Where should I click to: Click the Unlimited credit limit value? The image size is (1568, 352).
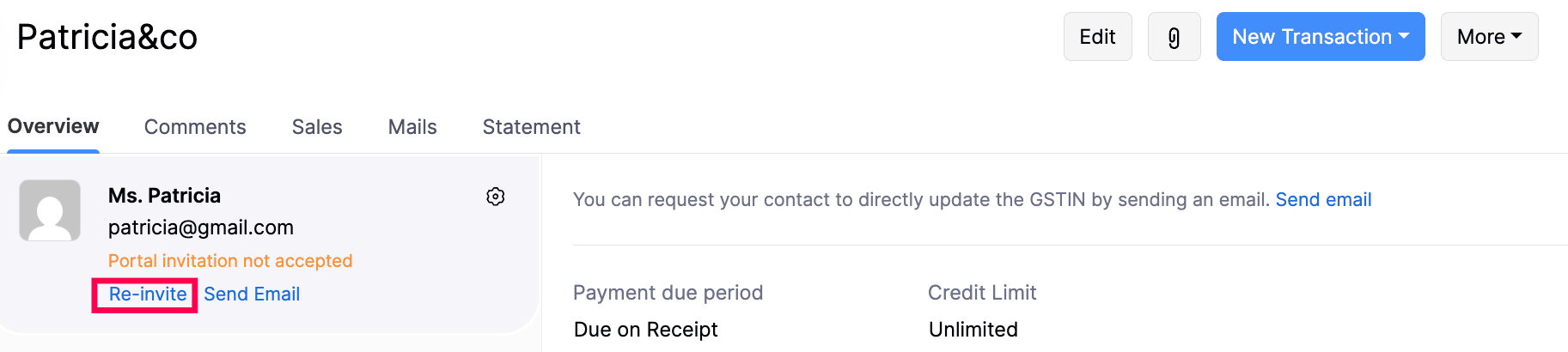tap(973, 330)
